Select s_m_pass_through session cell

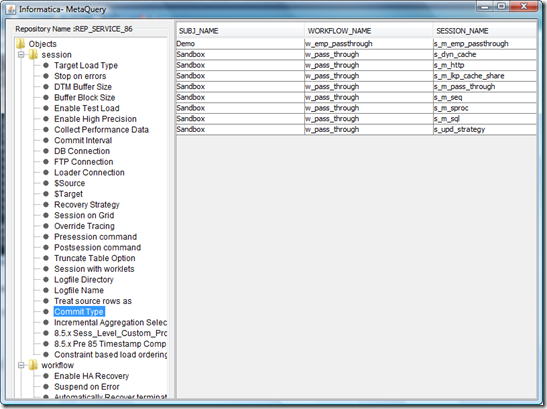[485, 87]
